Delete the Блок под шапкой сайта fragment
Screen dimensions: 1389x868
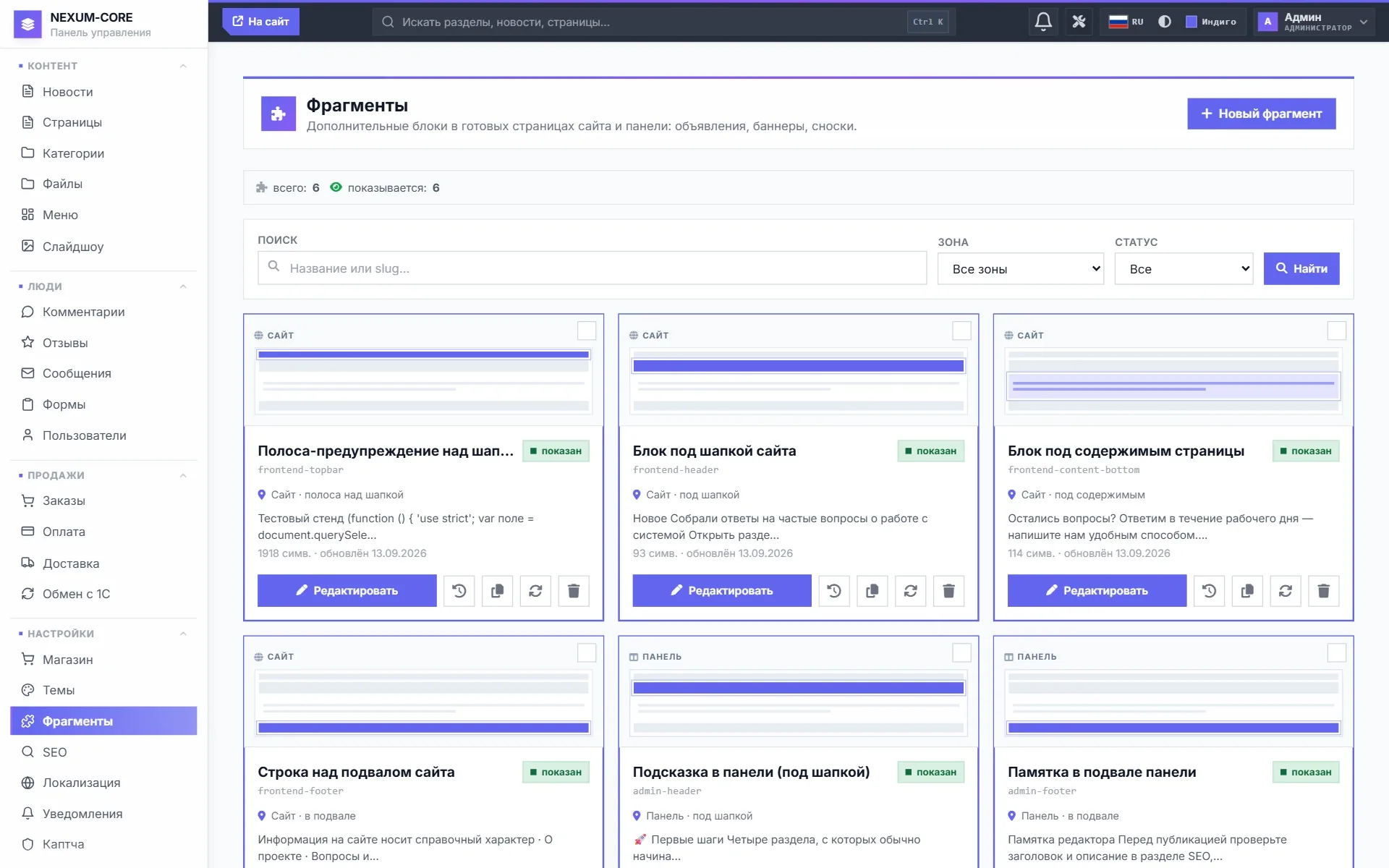(x=948, y=591)
